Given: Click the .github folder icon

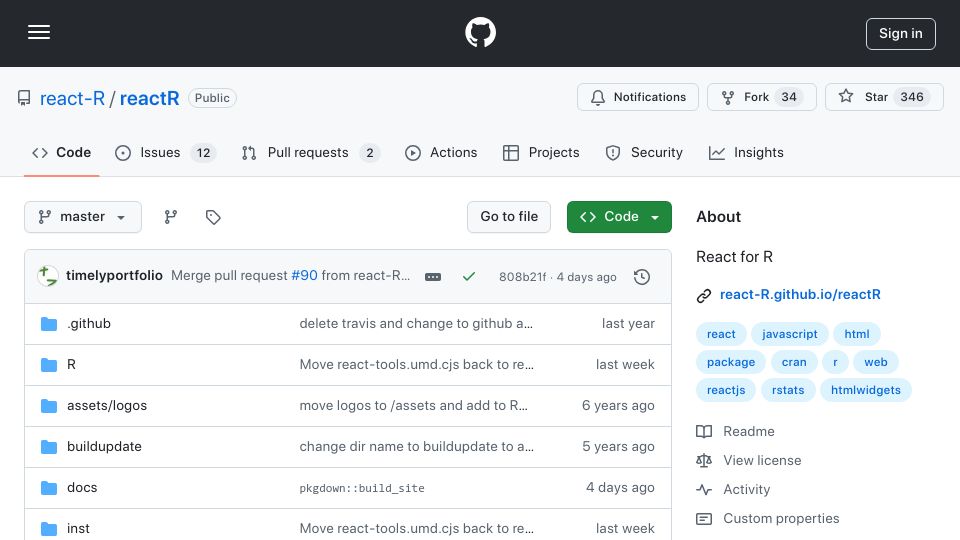Looking at the screenshot, I should coord(49,324).
